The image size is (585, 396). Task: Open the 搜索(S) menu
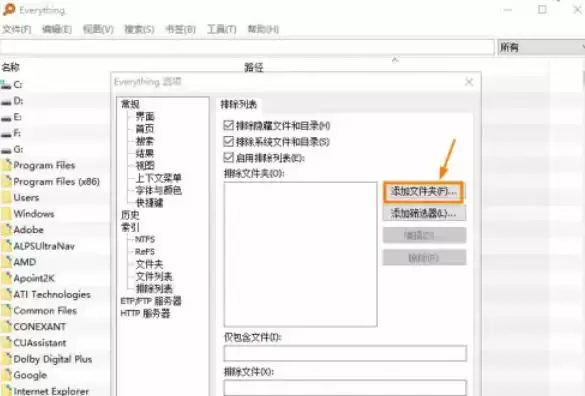point(139,29)
